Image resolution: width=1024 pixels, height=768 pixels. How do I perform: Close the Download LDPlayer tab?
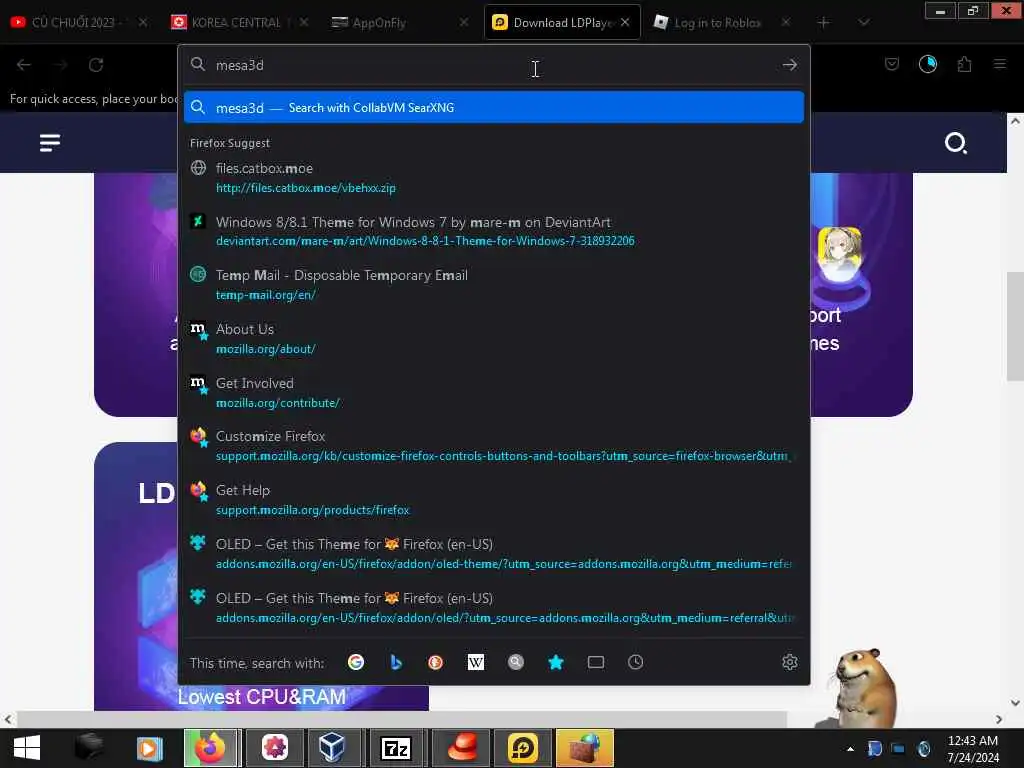[x=625, y=22]
